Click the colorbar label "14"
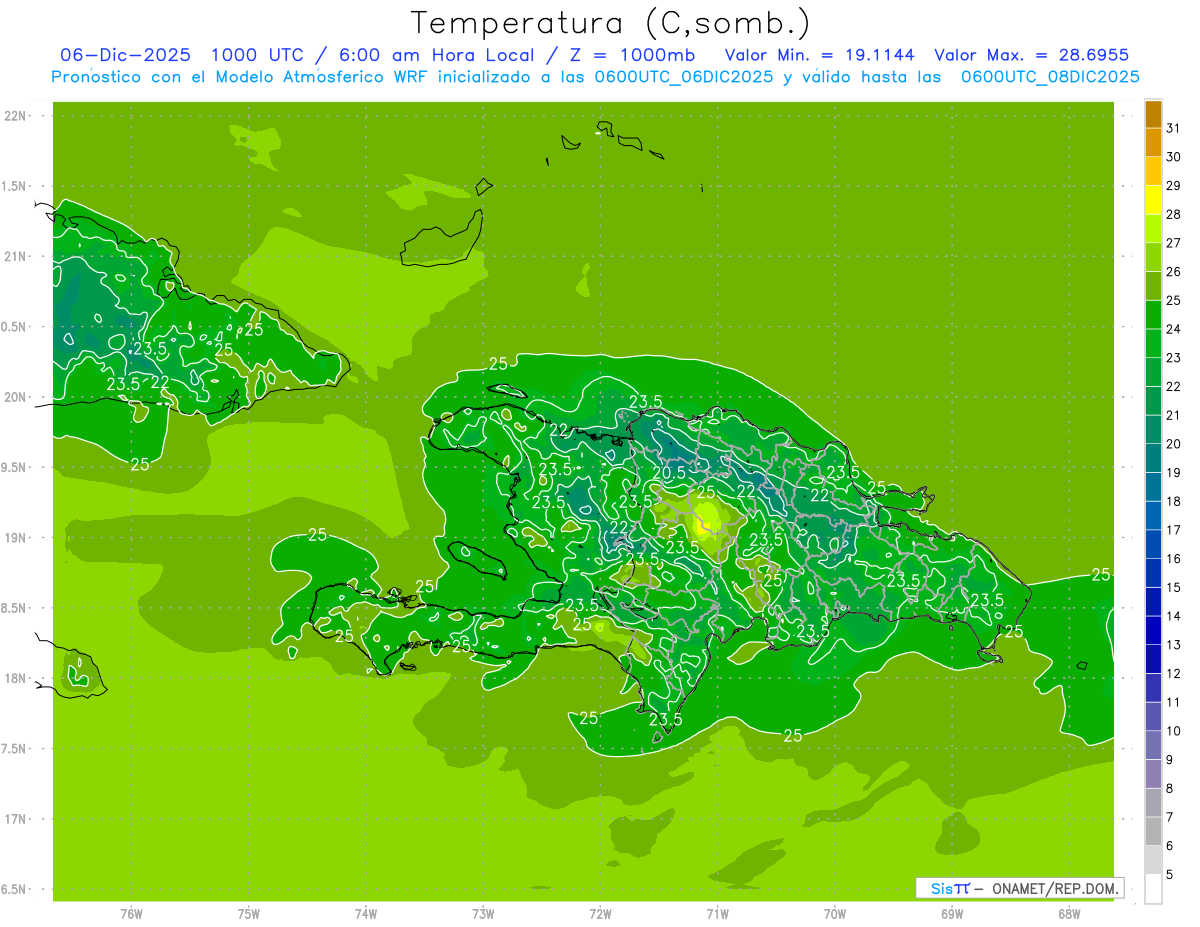Screen dimensions: 1200x927 [x=1174, y=616]
